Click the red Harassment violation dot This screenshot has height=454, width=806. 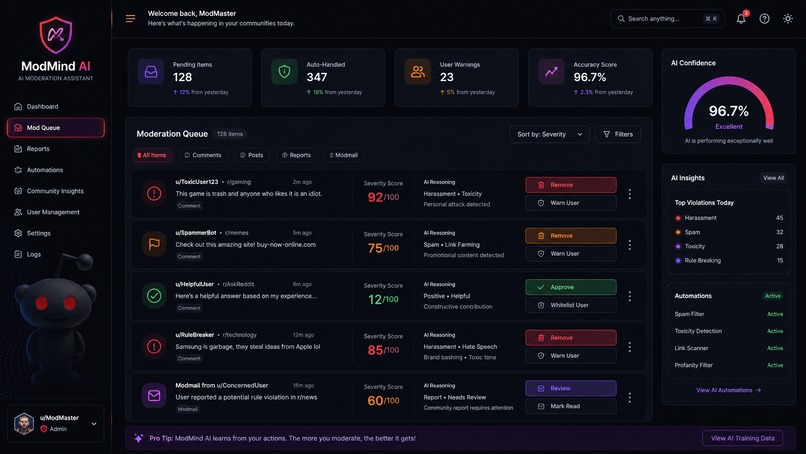click(x=678, y=218)
